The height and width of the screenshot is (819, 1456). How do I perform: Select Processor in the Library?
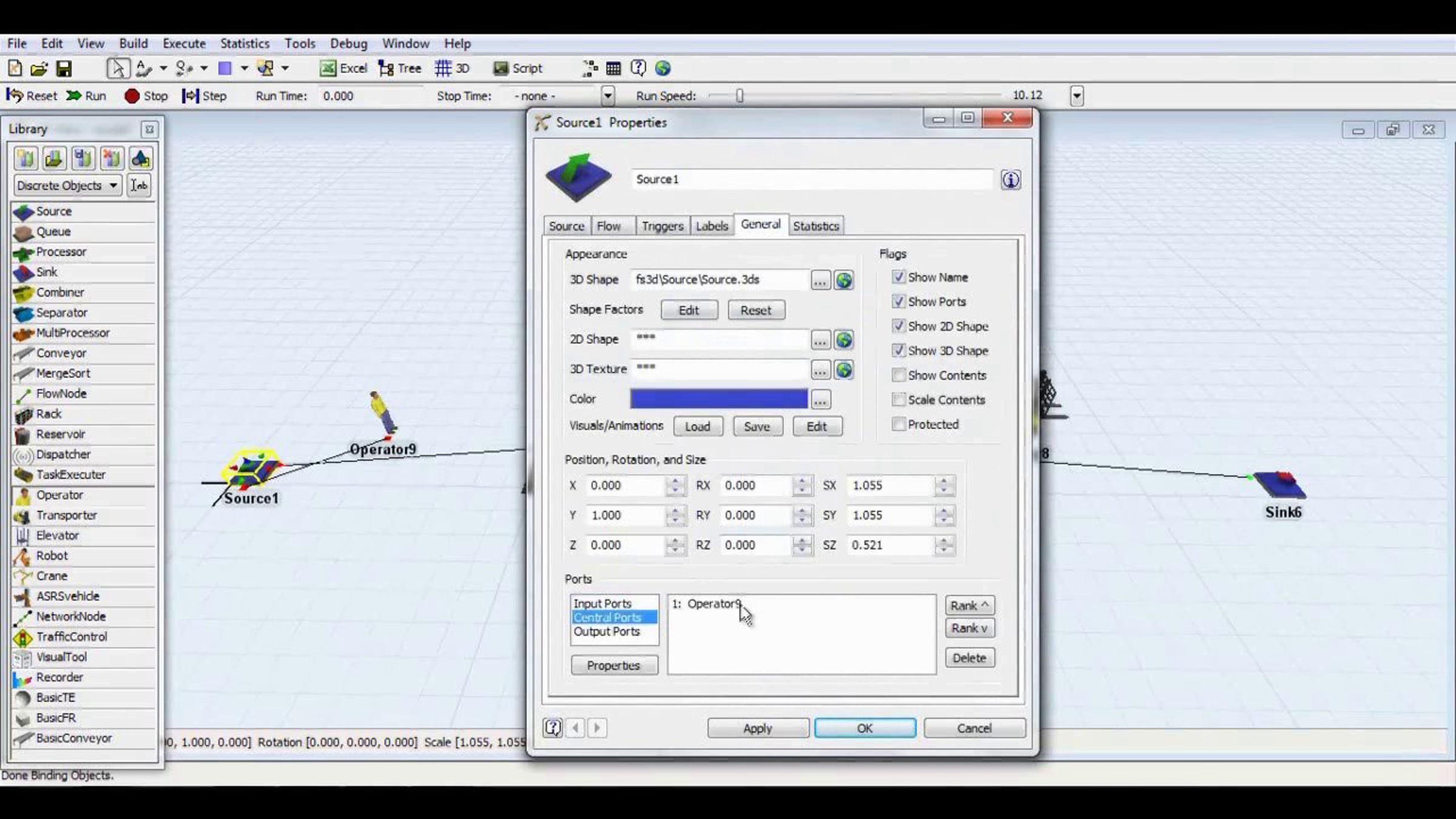[x=61, y=252]
